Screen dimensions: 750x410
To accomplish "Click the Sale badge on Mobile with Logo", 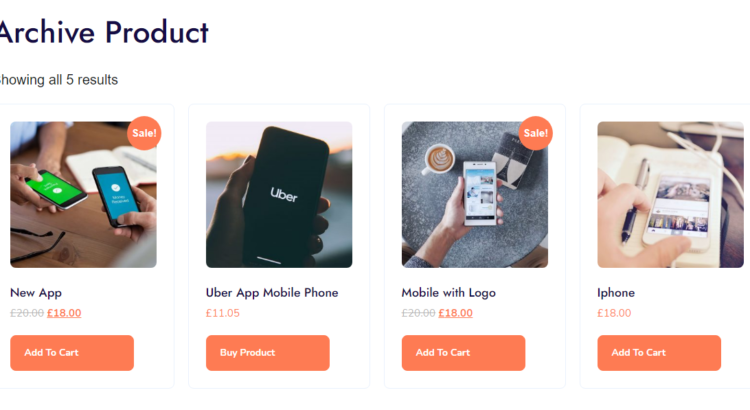I will click(x=536, y=133).
